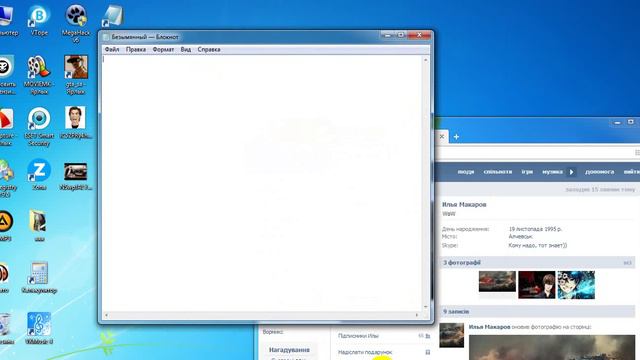Open the second photo thumbnail with anime boy

tap(537, 285)
